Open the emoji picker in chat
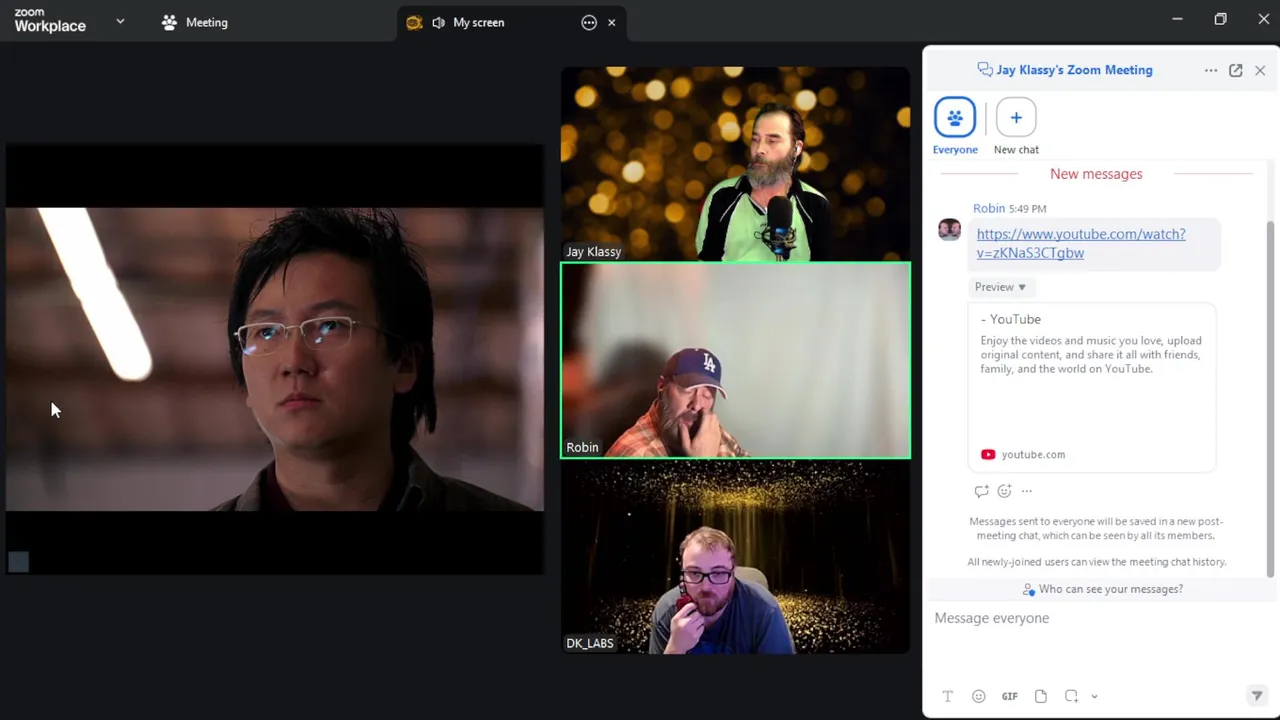This screenshot has width=1280, height=720. pos(979,696)
